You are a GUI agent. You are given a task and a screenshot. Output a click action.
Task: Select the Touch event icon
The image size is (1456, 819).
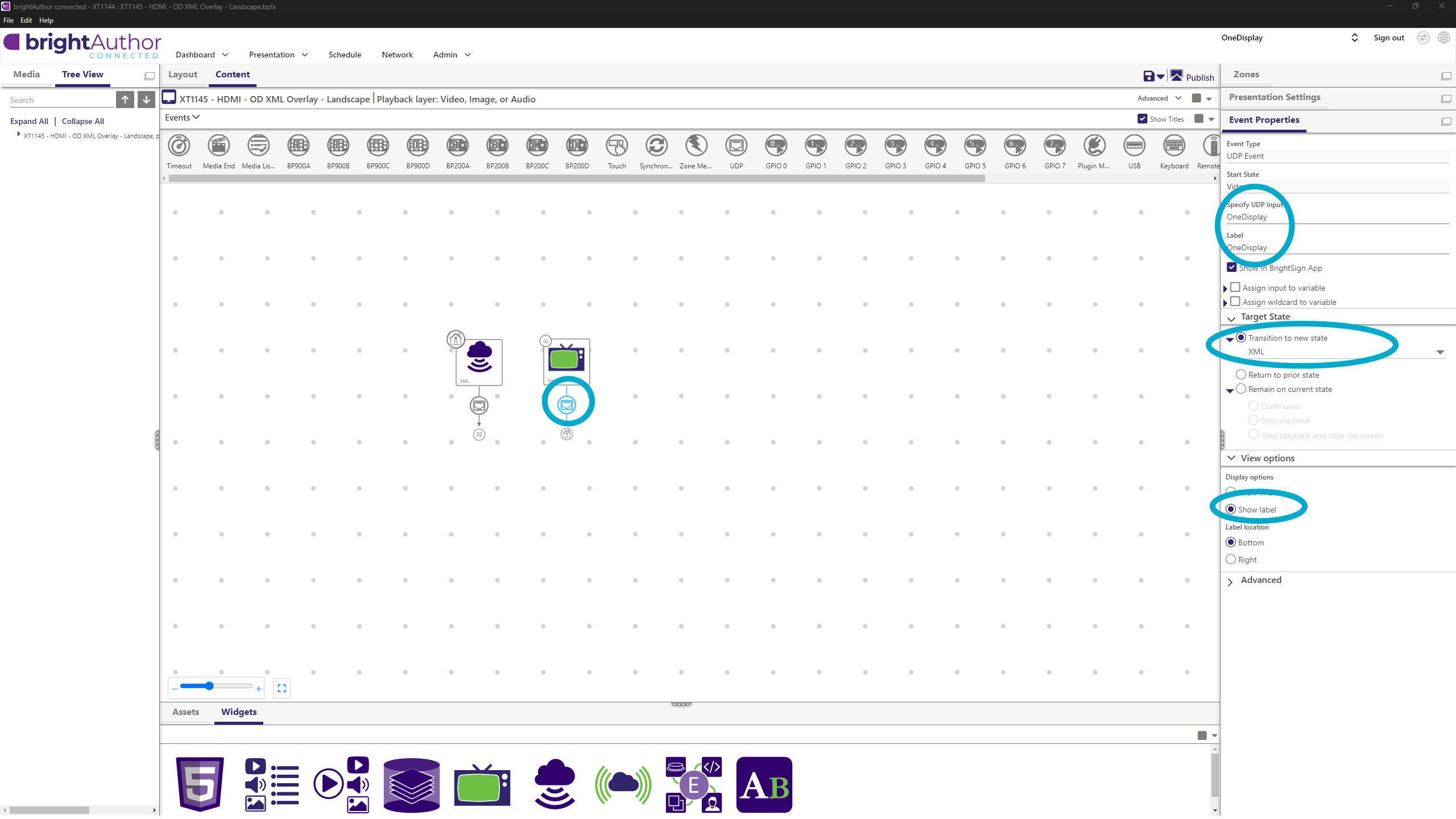[617, 146]
